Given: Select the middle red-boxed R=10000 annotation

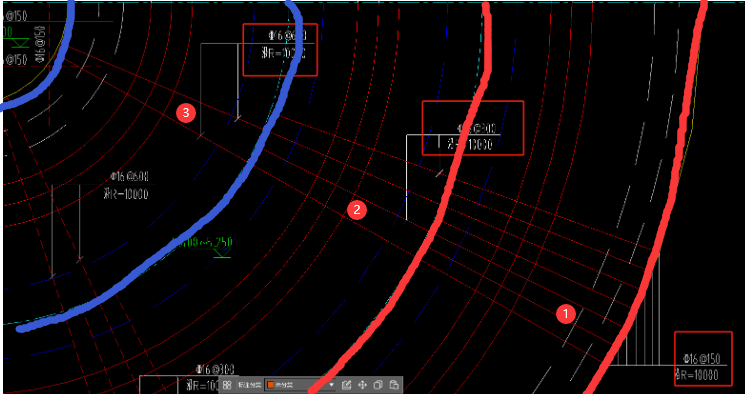Looking at the screenshot, I should click(473, 128).
